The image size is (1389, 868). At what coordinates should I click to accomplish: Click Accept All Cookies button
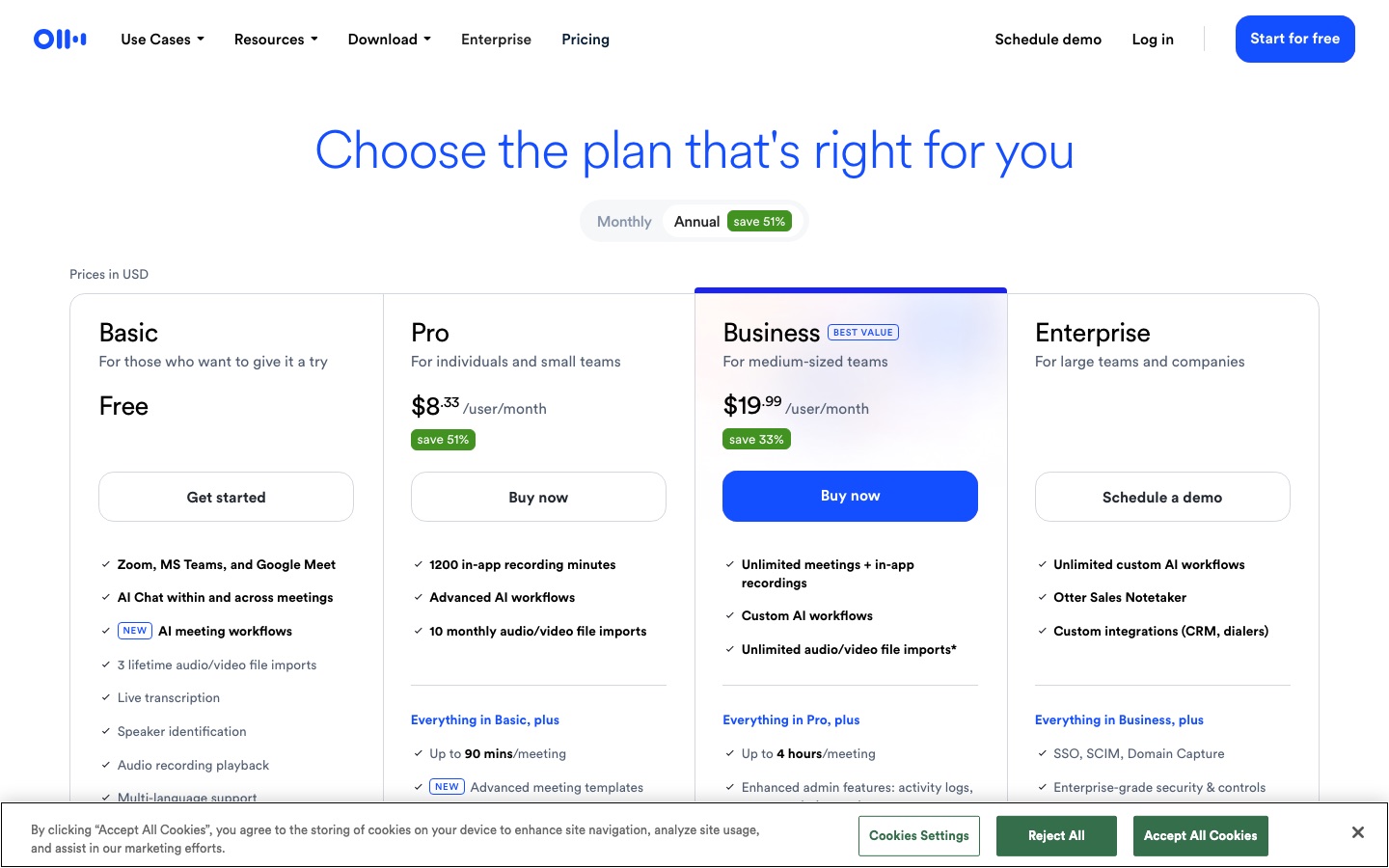pos(1200,835)
